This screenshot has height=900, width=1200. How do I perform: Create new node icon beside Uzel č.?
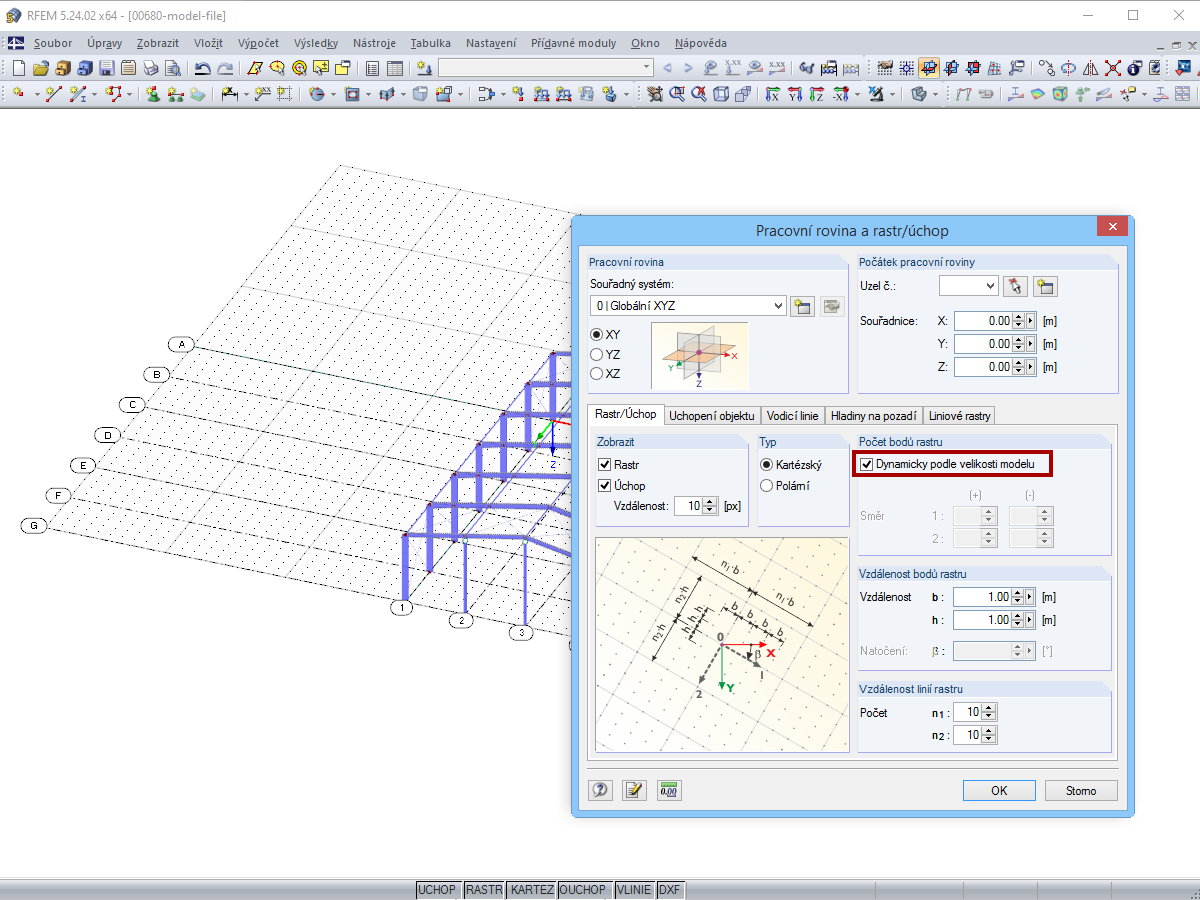(x=1046, y=287)
